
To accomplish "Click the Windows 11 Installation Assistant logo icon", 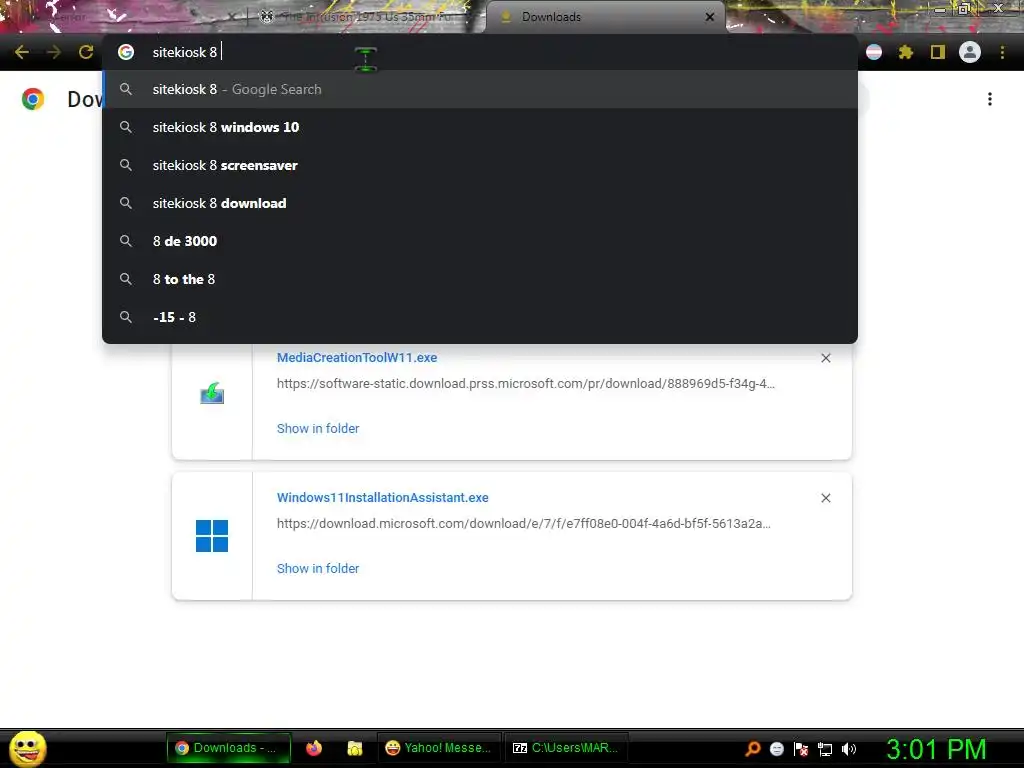I will click(x=212, y=536).
